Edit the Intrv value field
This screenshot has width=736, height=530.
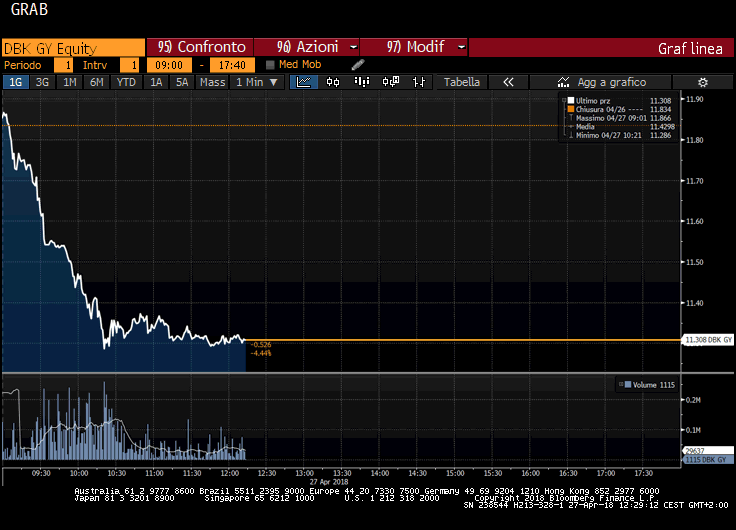pos(130,65)
